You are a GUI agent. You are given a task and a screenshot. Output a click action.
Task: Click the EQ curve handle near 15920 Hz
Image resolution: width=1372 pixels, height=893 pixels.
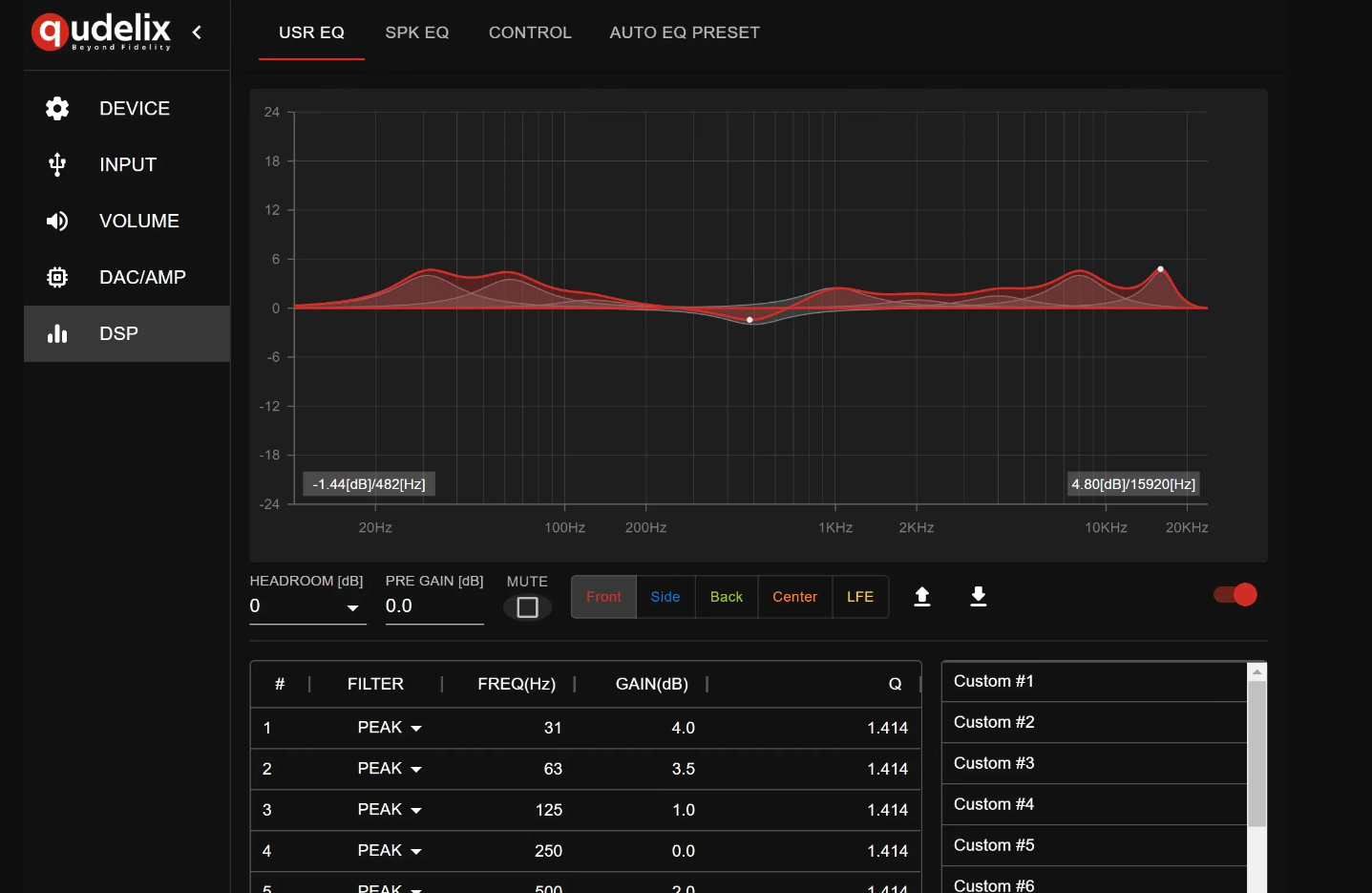point(1160,269)
